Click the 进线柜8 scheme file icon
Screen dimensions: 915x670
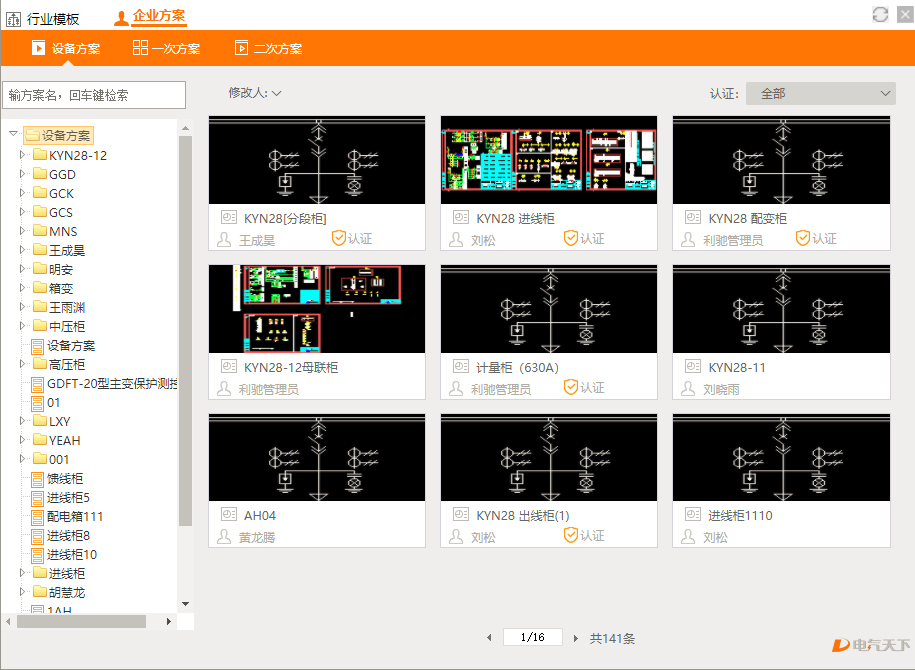[37, 536]
